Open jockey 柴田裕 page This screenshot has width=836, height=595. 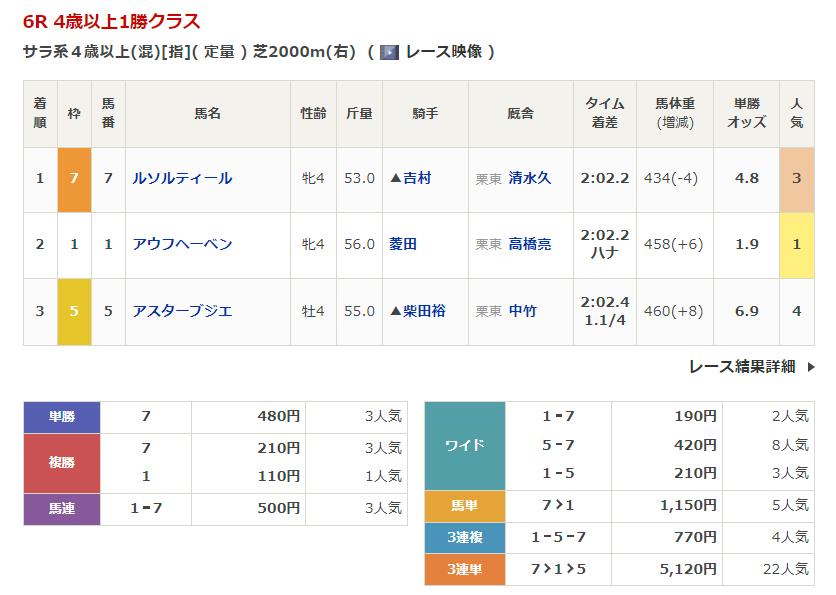423,311
